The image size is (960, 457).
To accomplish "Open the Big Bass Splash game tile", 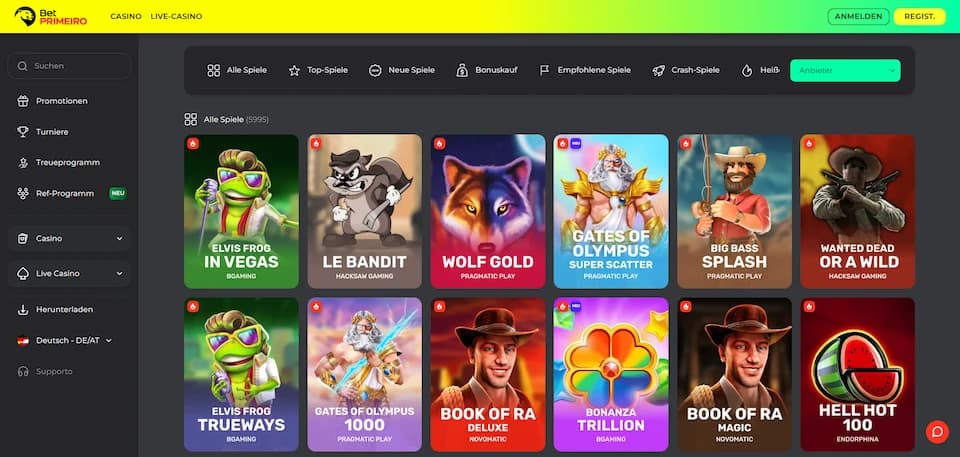I will pos(734,211).
